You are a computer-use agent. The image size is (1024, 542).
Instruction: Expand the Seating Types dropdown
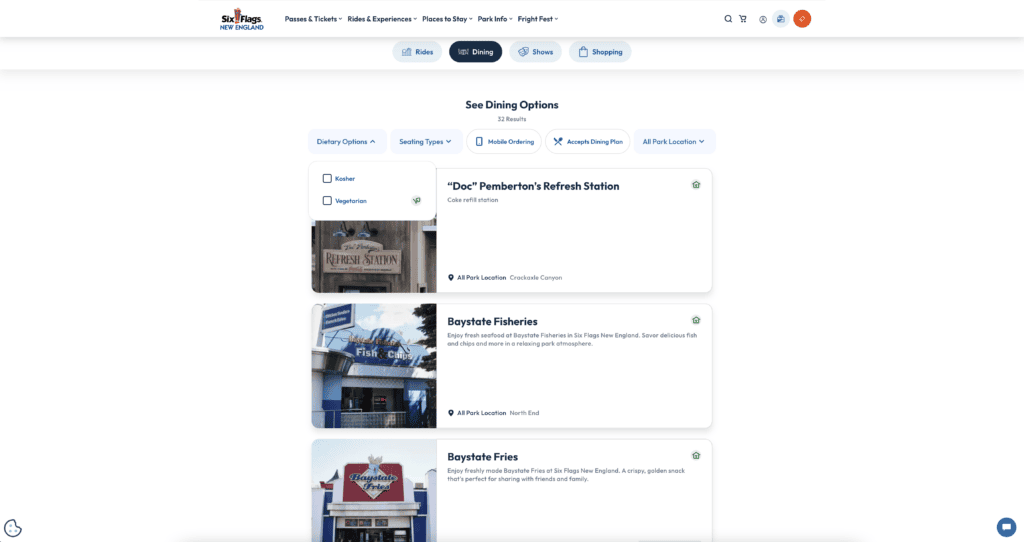point(426,142)
